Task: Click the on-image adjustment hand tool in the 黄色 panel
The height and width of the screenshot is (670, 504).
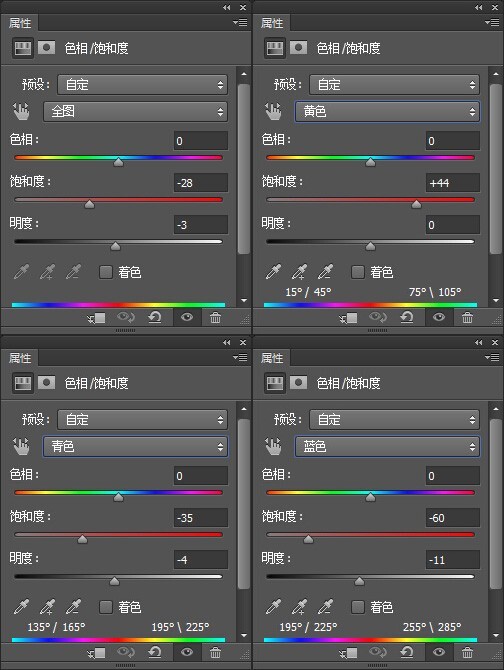Action: pos(273,112)
